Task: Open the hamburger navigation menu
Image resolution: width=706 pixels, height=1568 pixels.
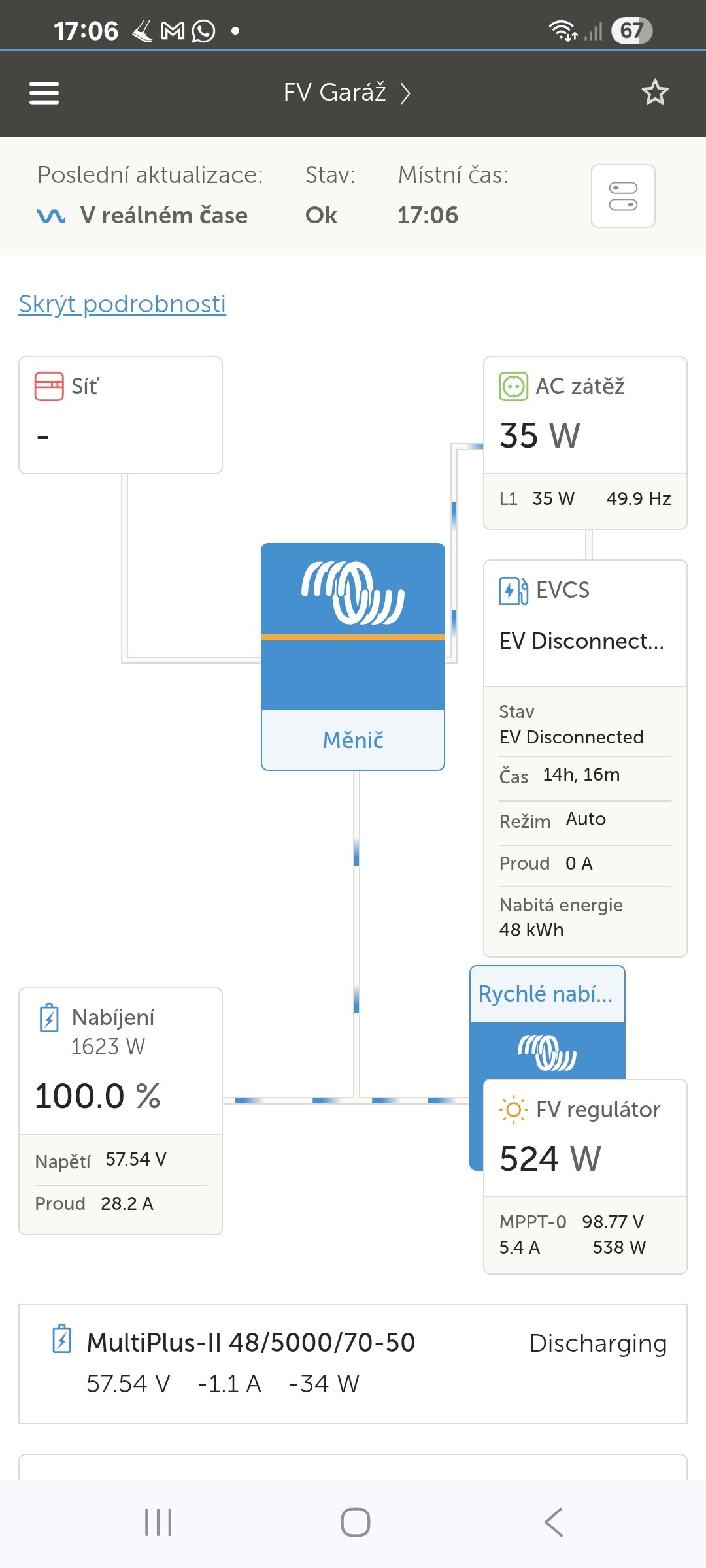Action: [x=44, y=93]
